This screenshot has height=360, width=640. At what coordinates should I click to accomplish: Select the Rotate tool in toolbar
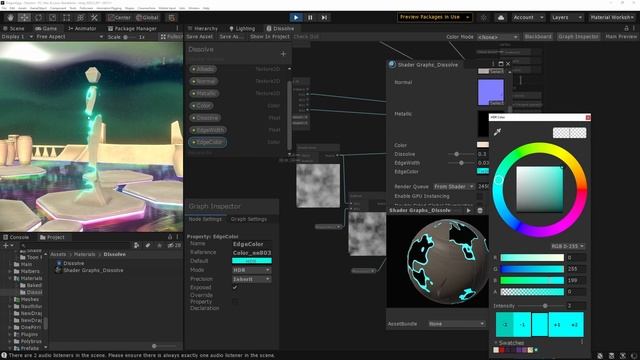(x=38, y=18)
